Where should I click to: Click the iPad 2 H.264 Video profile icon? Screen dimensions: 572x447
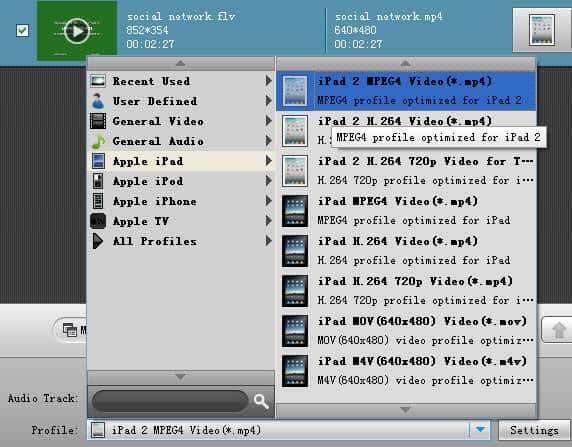coord(295,131)
